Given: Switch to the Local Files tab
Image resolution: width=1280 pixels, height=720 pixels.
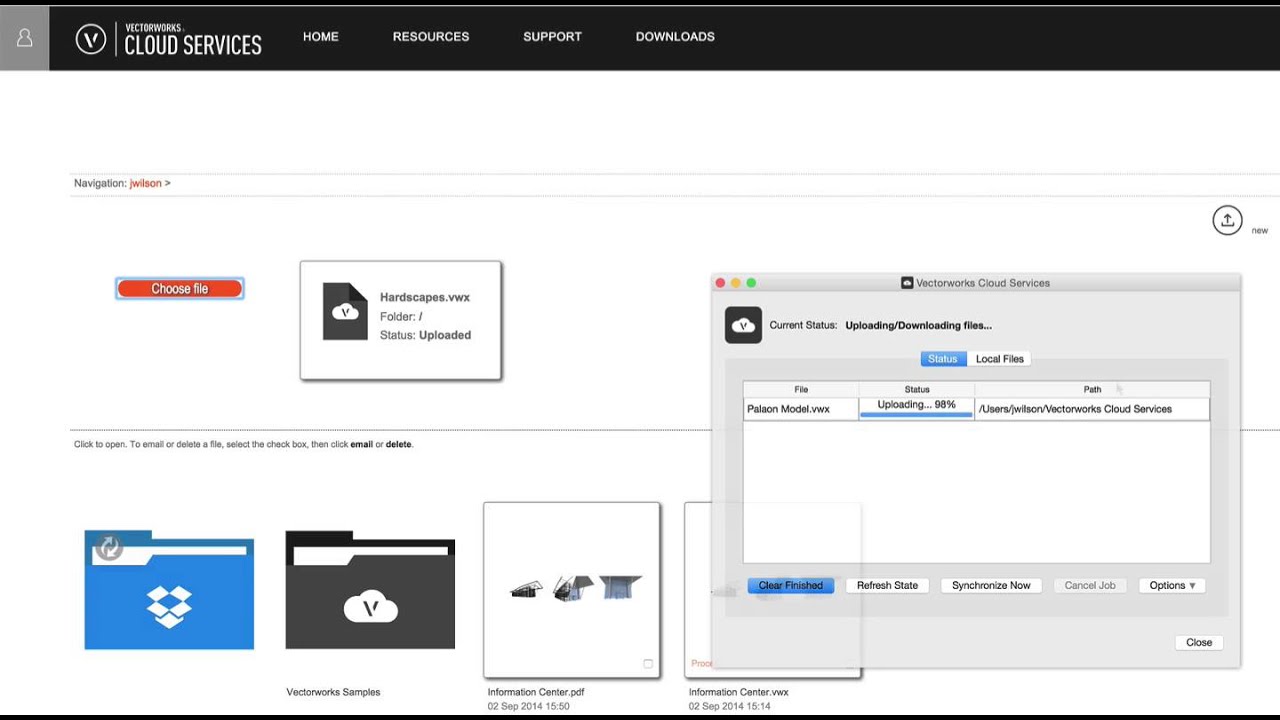Looking at the screenshot, I should [x=999, y=359].
